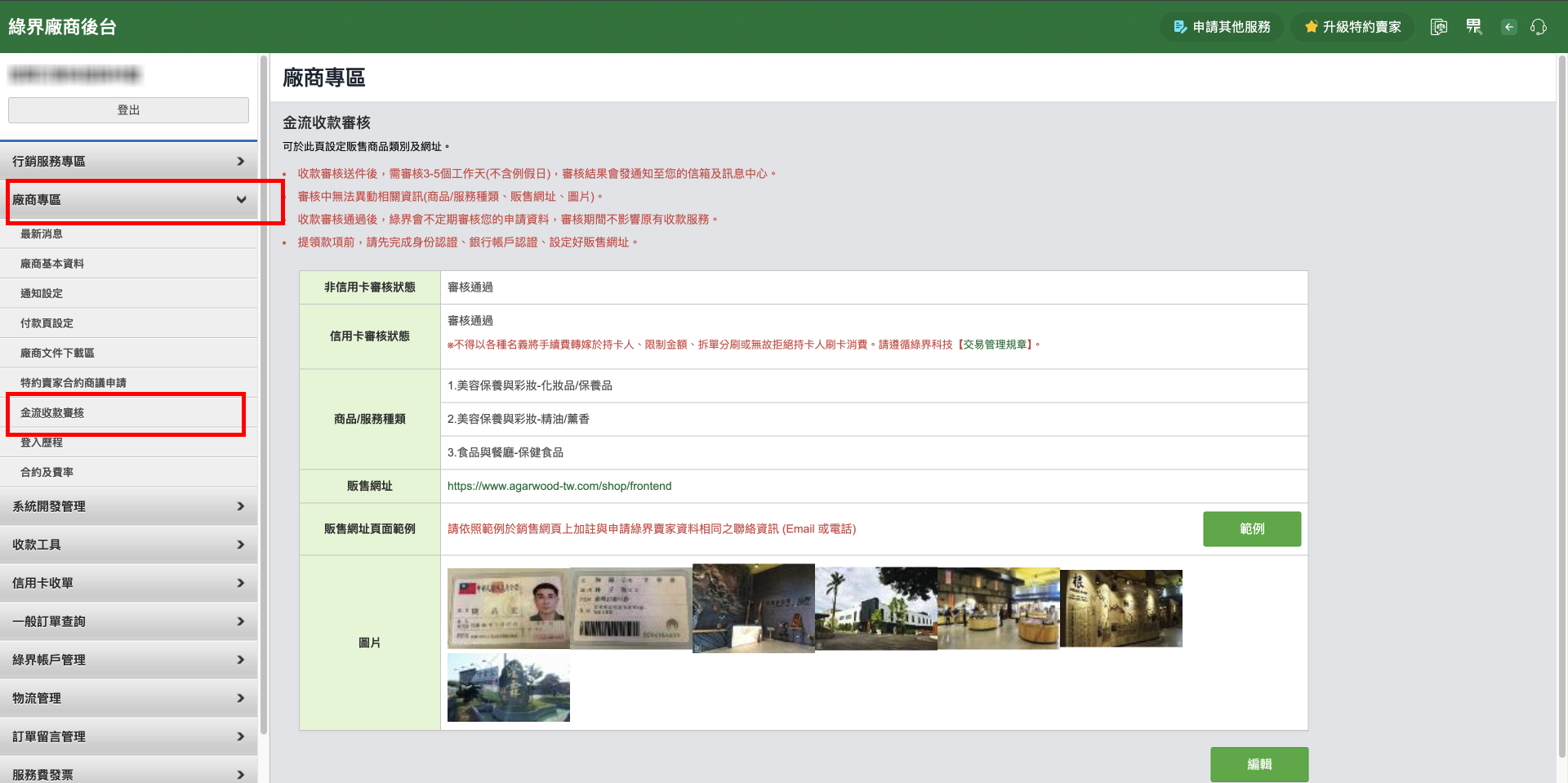
Task: Click the ECPay 界 logo icon in header
Action: click(x=1473, y=27)
